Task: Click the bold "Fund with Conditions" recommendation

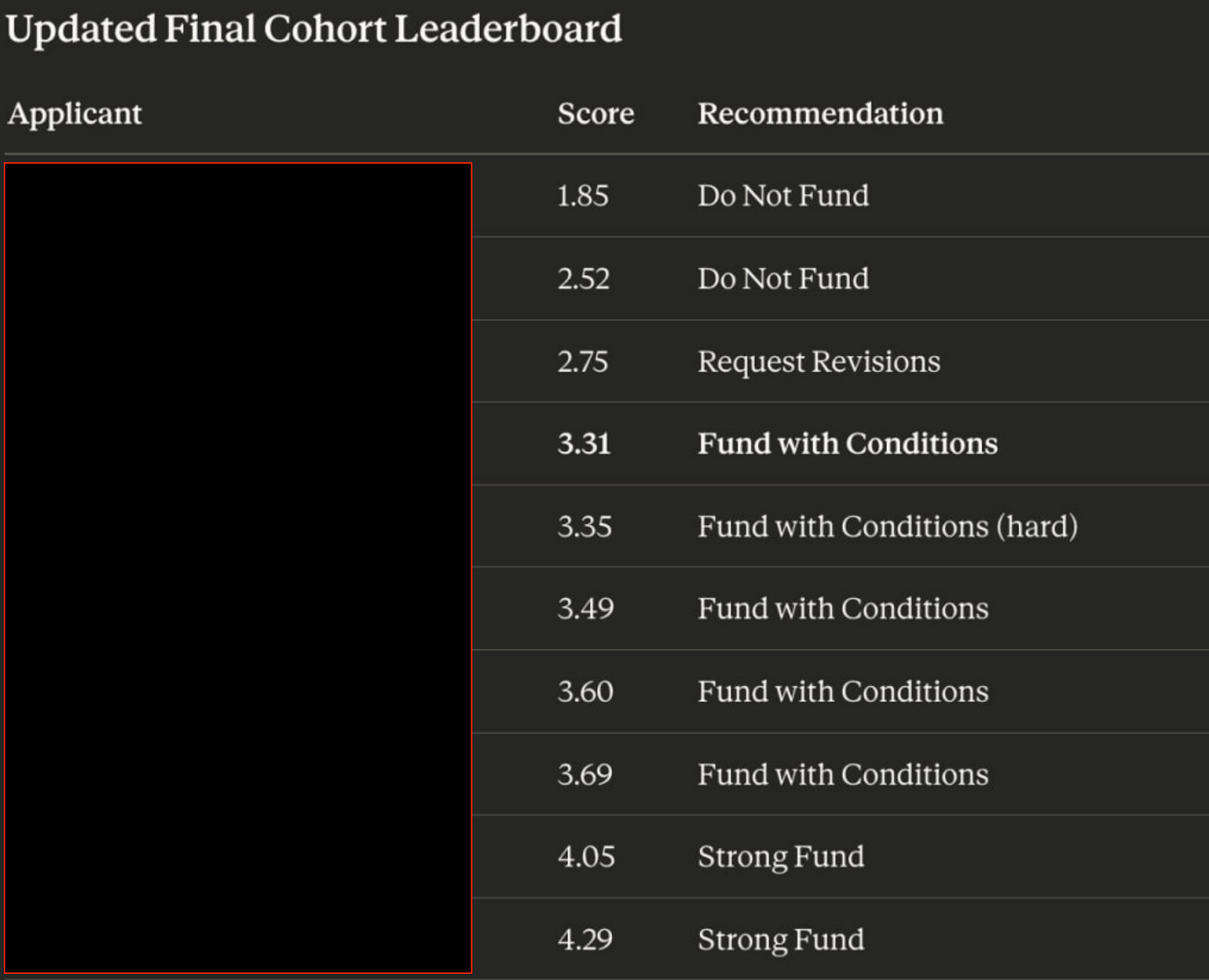Action: point(847,444)
